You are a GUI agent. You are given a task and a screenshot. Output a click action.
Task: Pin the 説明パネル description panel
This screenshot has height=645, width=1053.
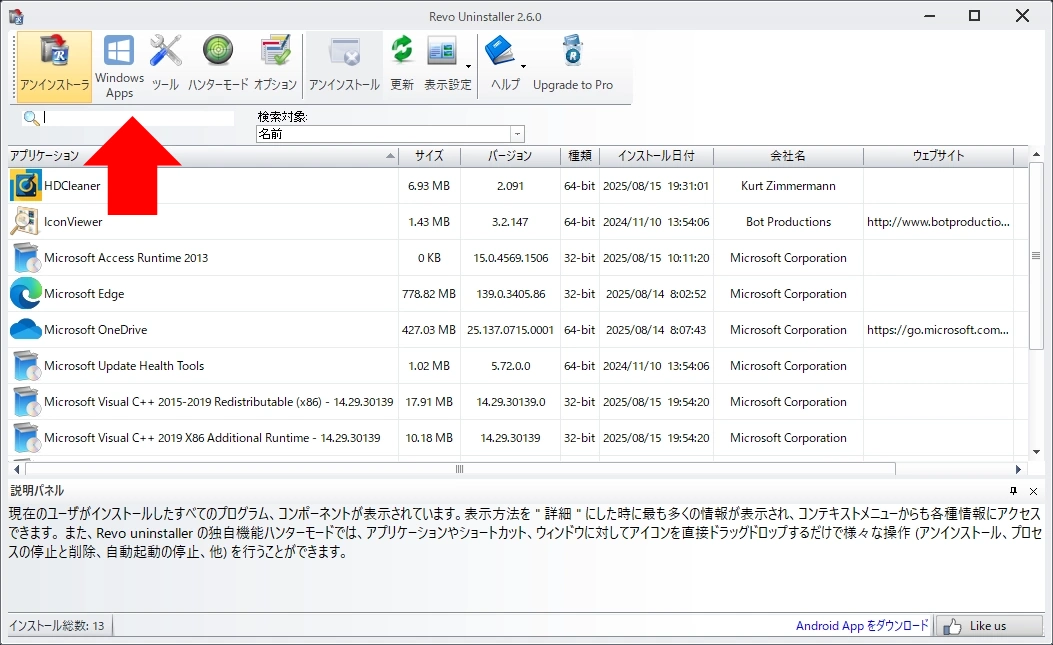pos(1013,491)
